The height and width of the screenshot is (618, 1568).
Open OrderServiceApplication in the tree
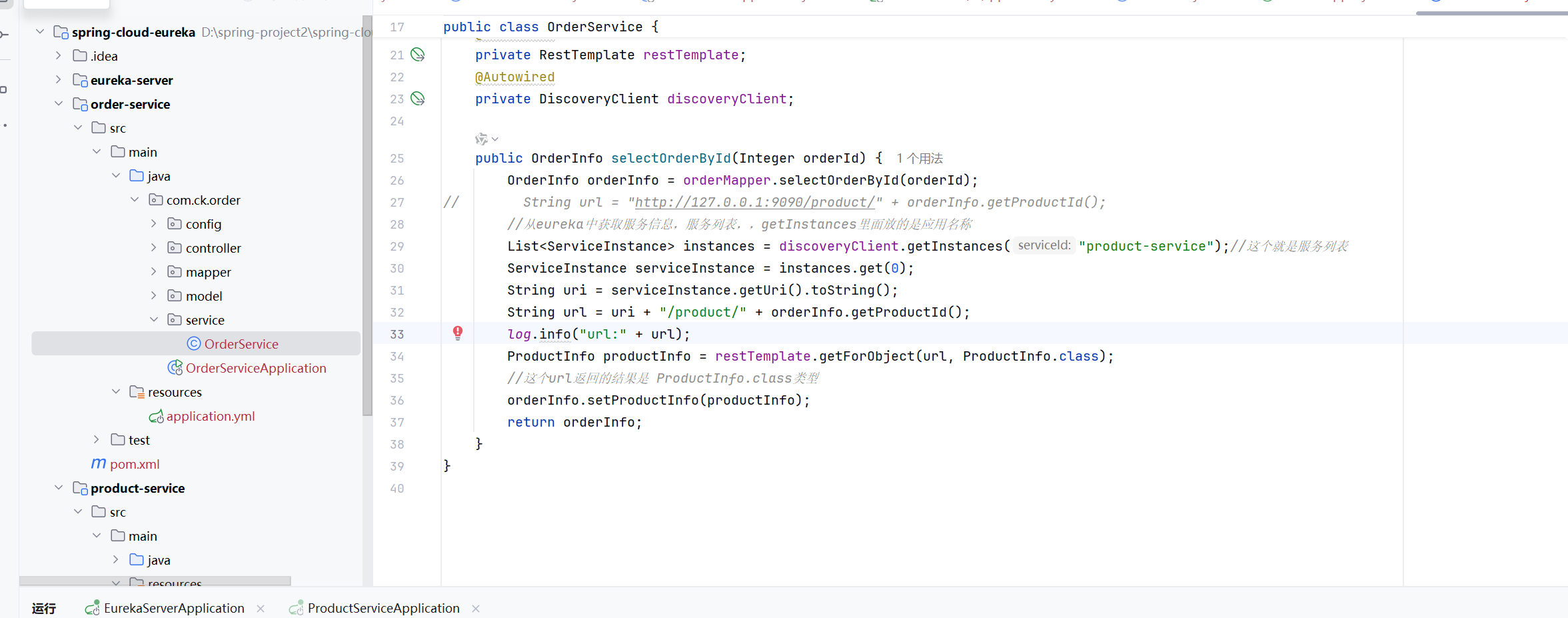[256, 368]
